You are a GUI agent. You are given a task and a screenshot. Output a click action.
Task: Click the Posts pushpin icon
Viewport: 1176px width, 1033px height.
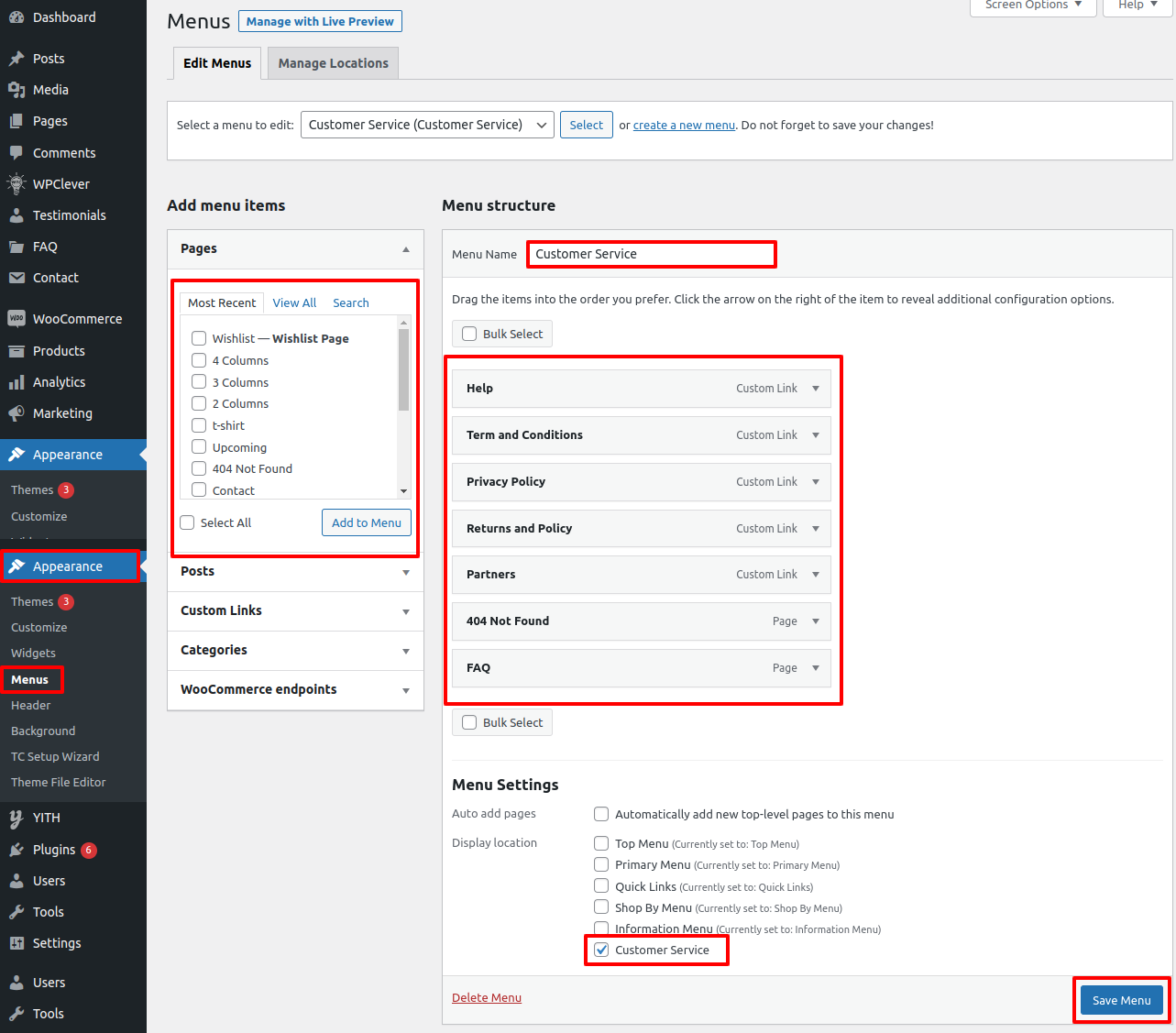[x=16, y=59]
